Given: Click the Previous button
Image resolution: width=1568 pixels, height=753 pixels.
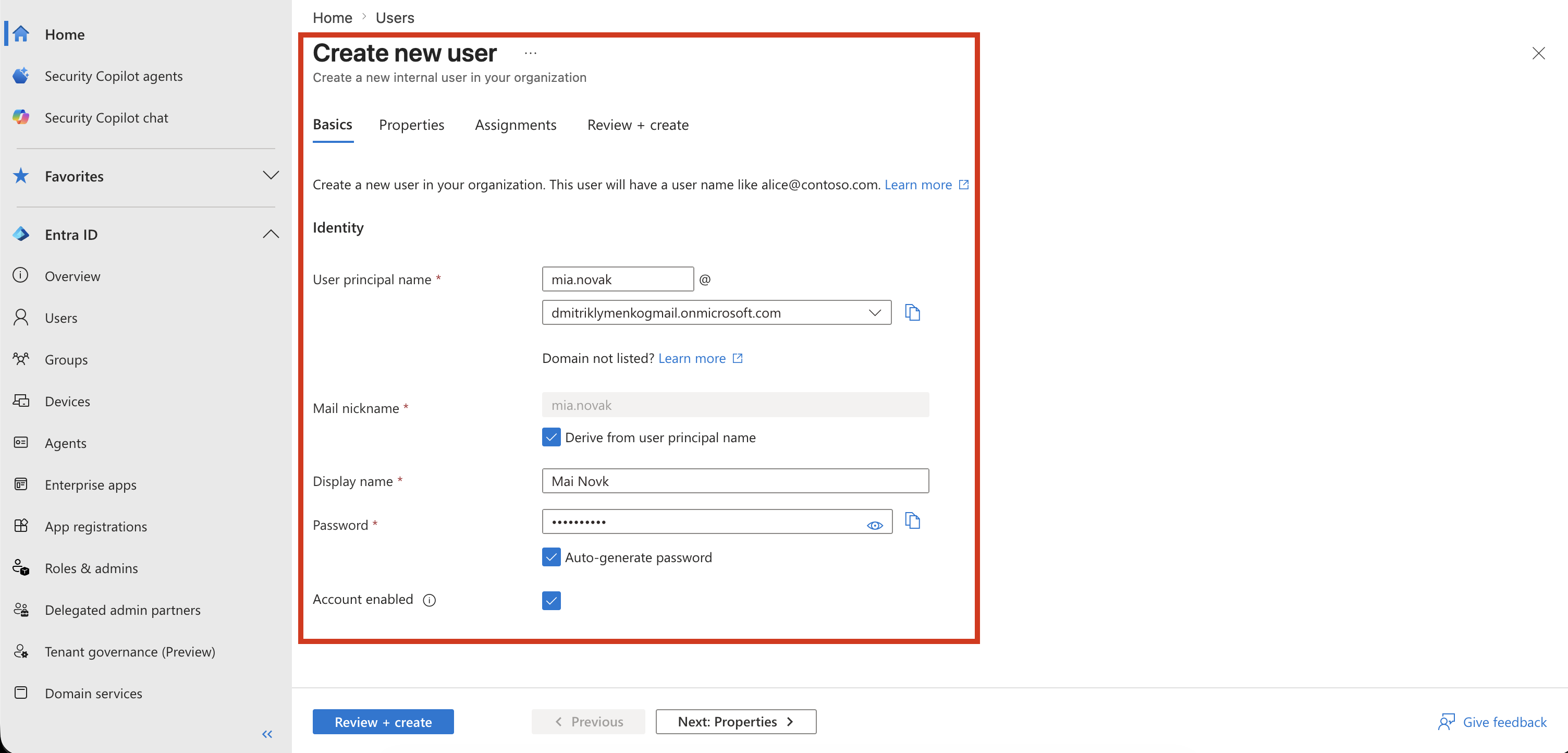Looking at the screenshot, I should point(588,722).
